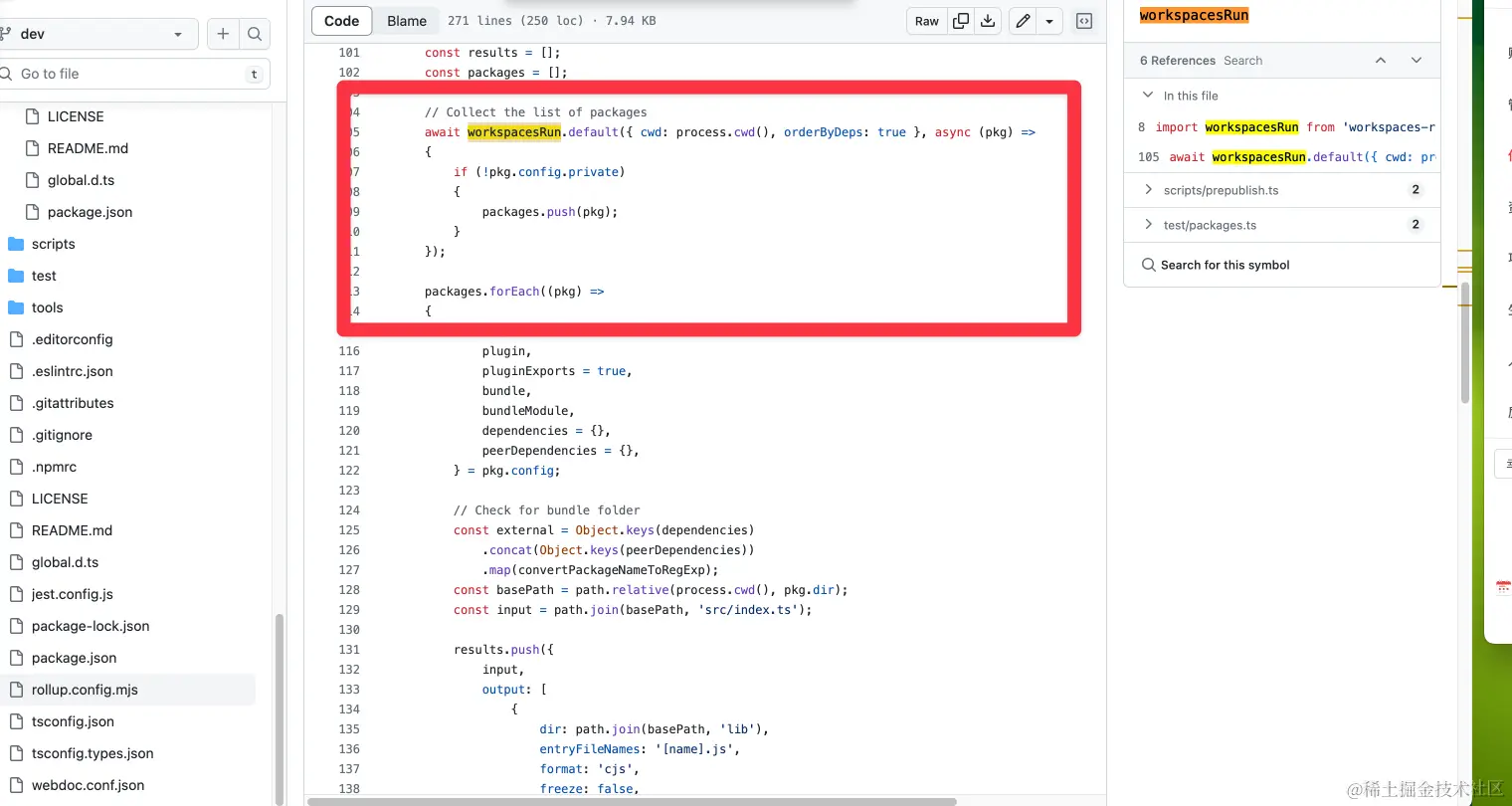Screen dimensions: 1512x806
Task: Download the raw file icon
Action: coord(988,21)
